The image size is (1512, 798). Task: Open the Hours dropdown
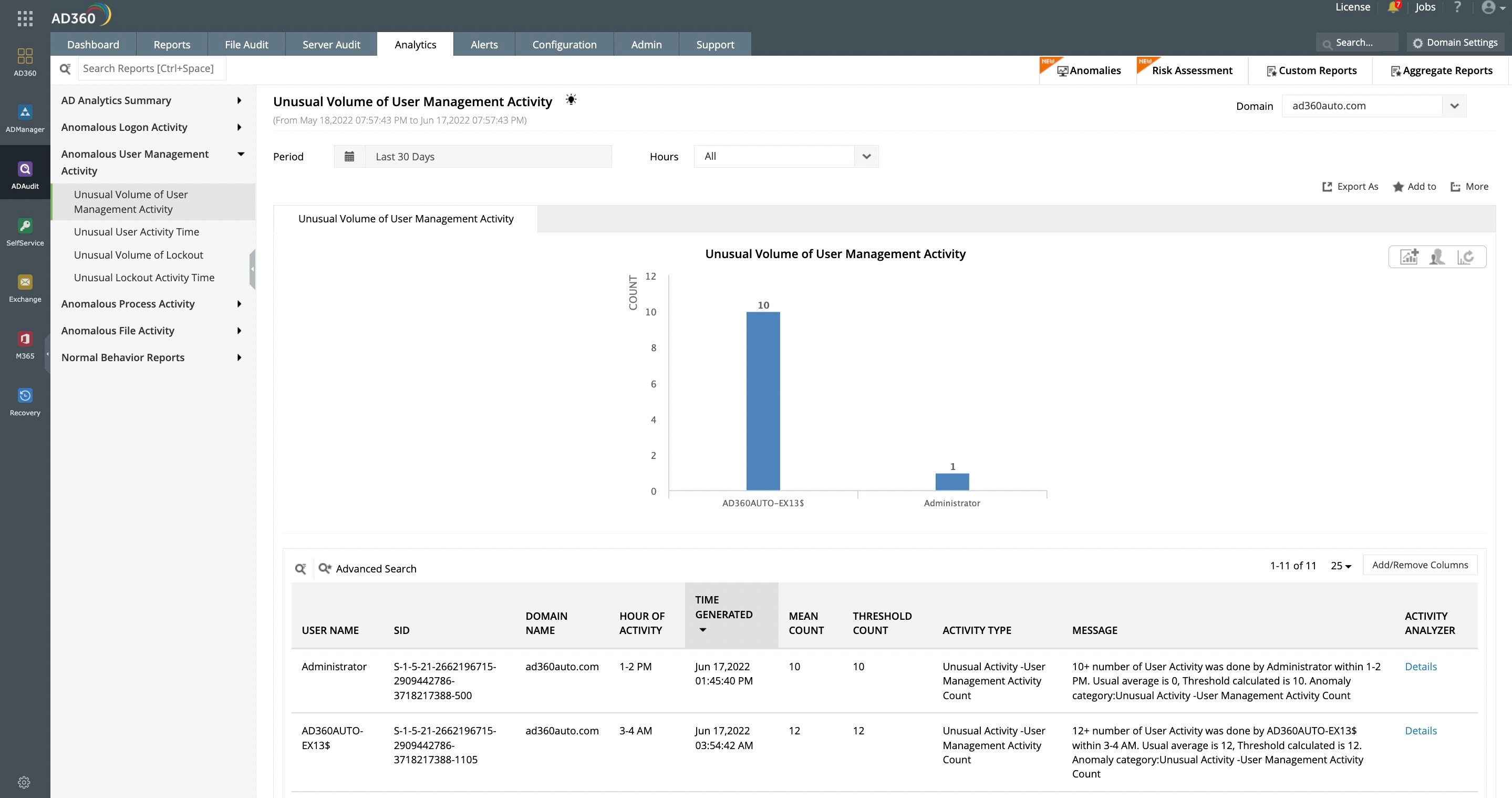point(866,156)
